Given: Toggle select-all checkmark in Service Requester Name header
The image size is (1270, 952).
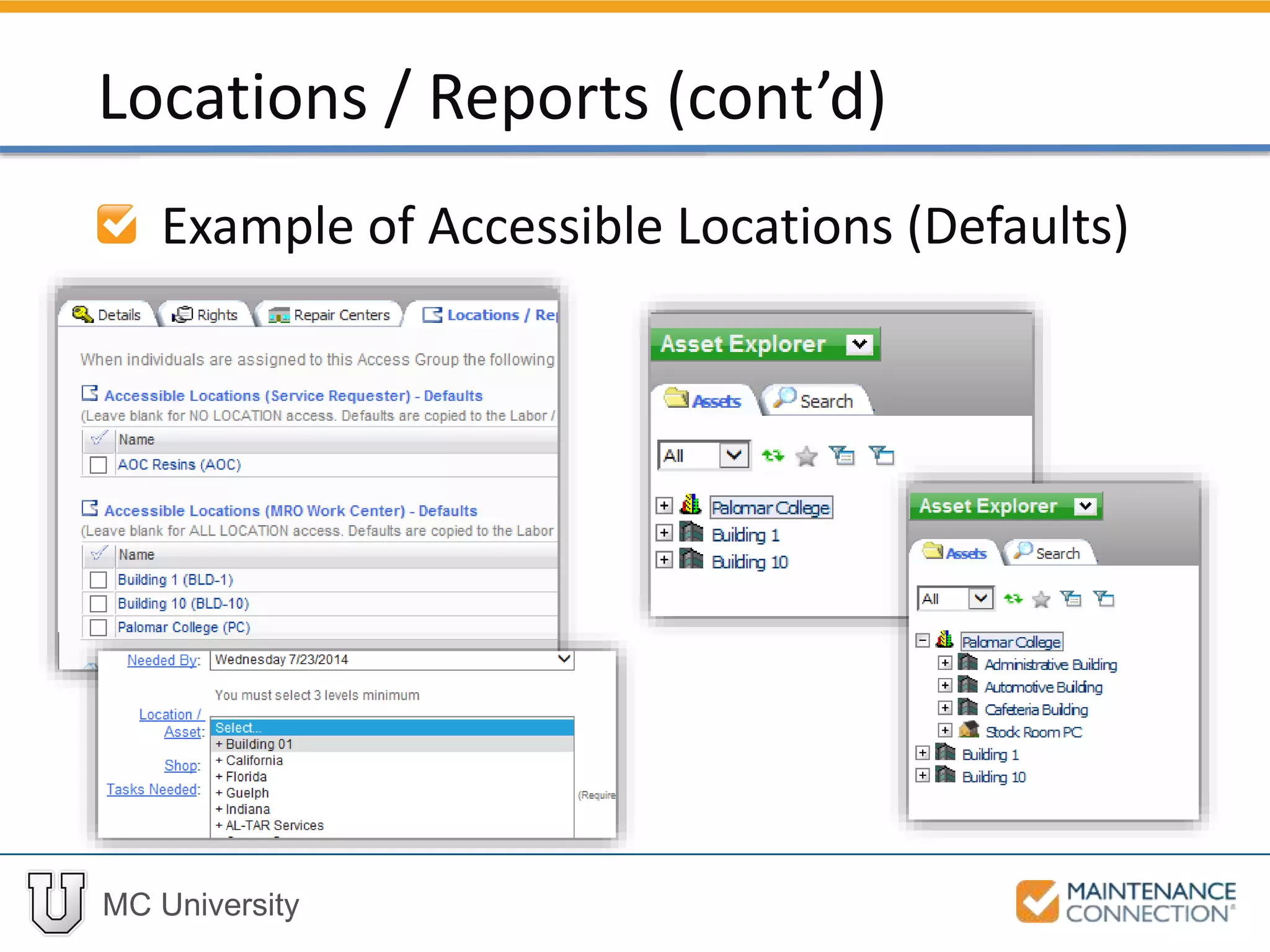Looking at the screenshot, I should (x=99, y=439).
